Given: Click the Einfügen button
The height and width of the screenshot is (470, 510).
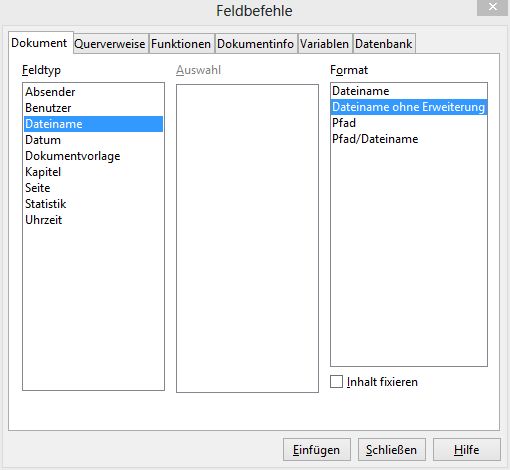Looking at the screenshot, I should tap(317, 450).
